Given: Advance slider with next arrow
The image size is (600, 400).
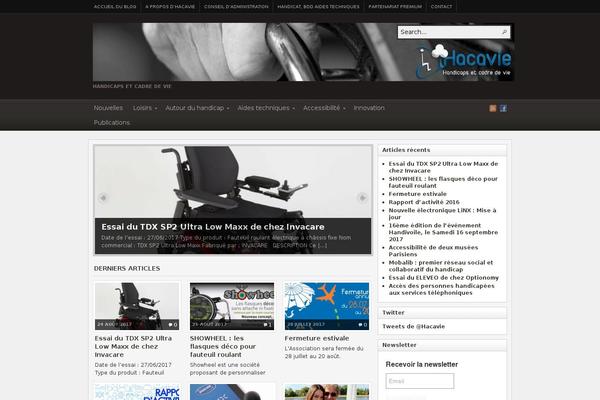Looking at the screenshot, I should pyautogui.click(x=362, y=198).
